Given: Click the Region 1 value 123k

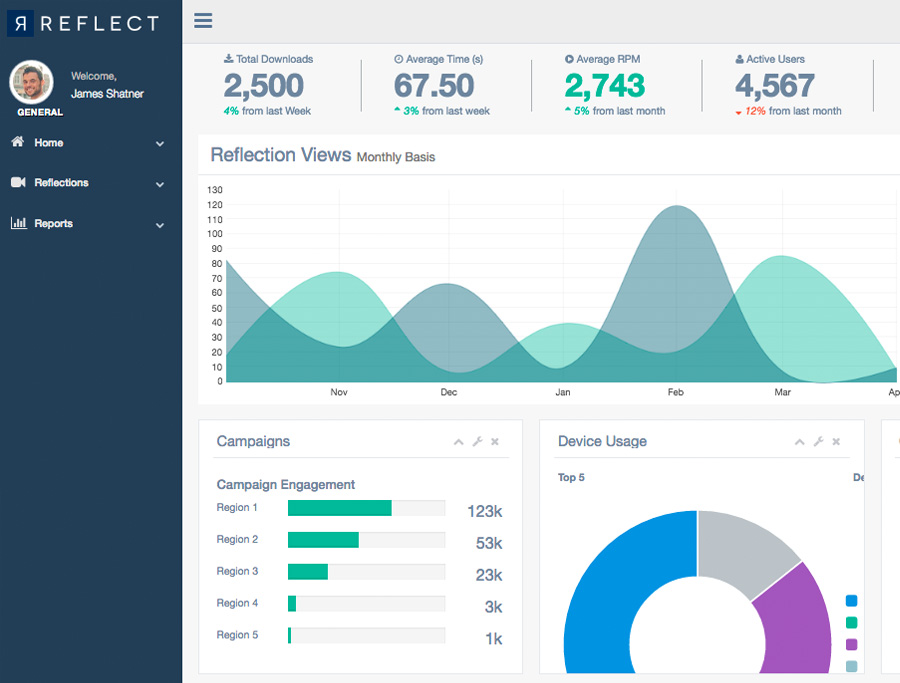Looking at the screenshot, I should 485,511.
